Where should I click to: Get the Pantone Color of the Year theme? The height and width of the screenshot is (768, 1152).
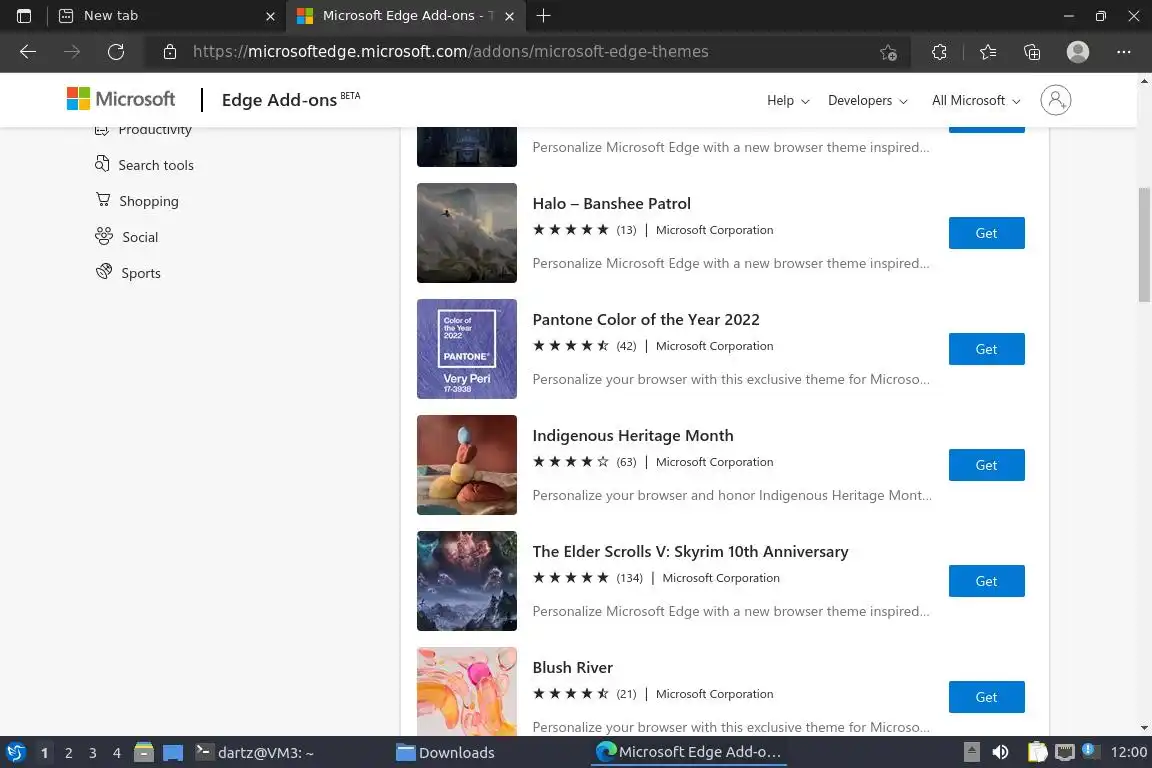(x=986, y=349)
